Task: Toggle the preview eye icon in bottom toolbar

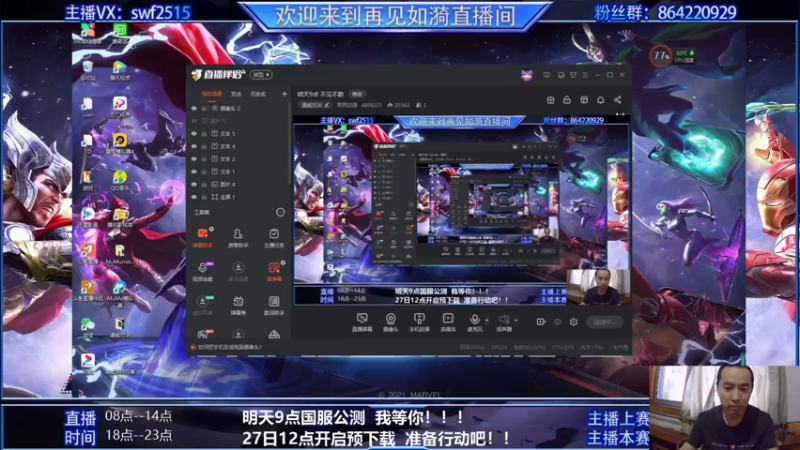Action: coord(558,322)
